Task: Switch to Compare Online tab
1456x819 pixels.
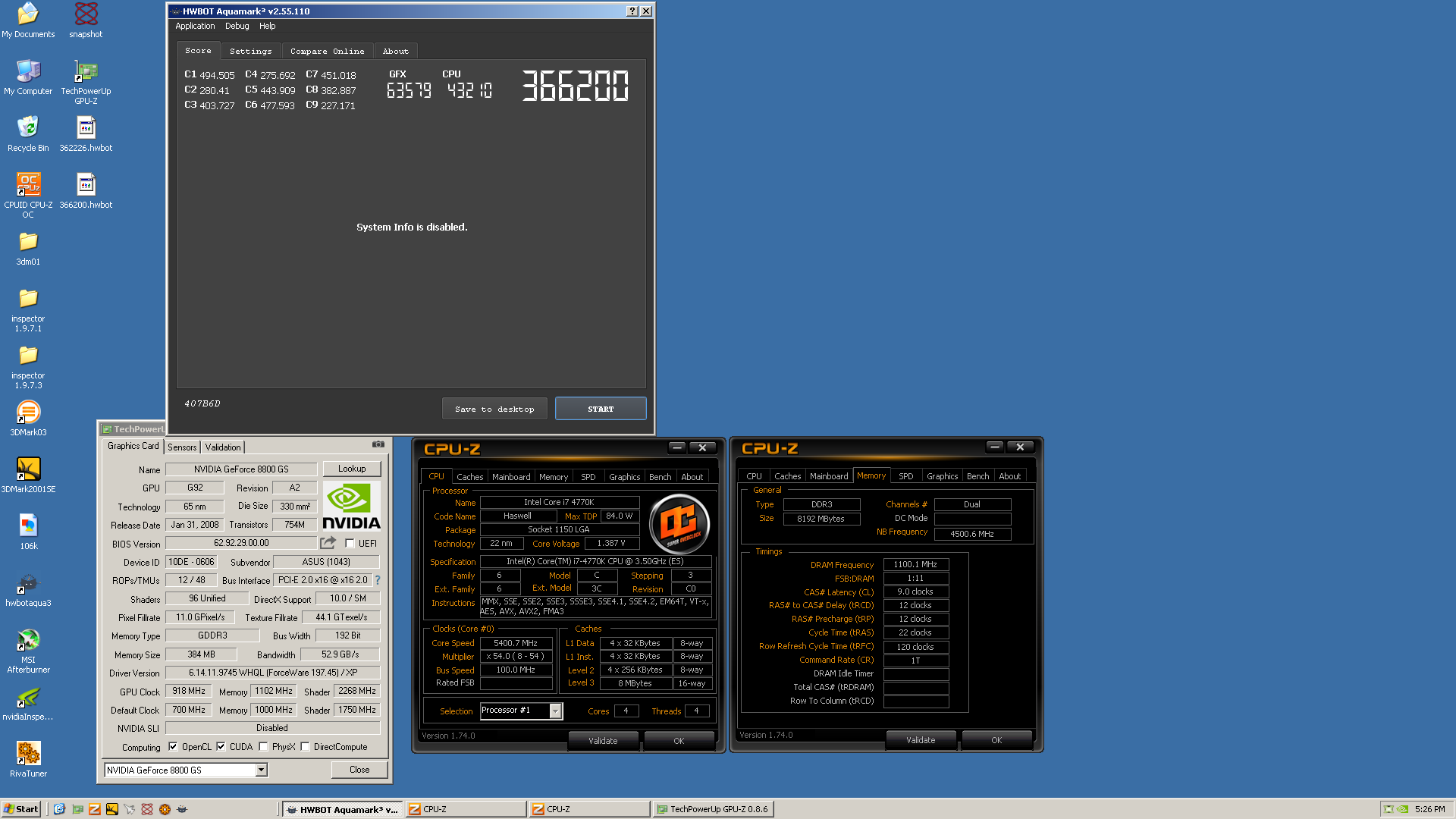Action: 327,51
